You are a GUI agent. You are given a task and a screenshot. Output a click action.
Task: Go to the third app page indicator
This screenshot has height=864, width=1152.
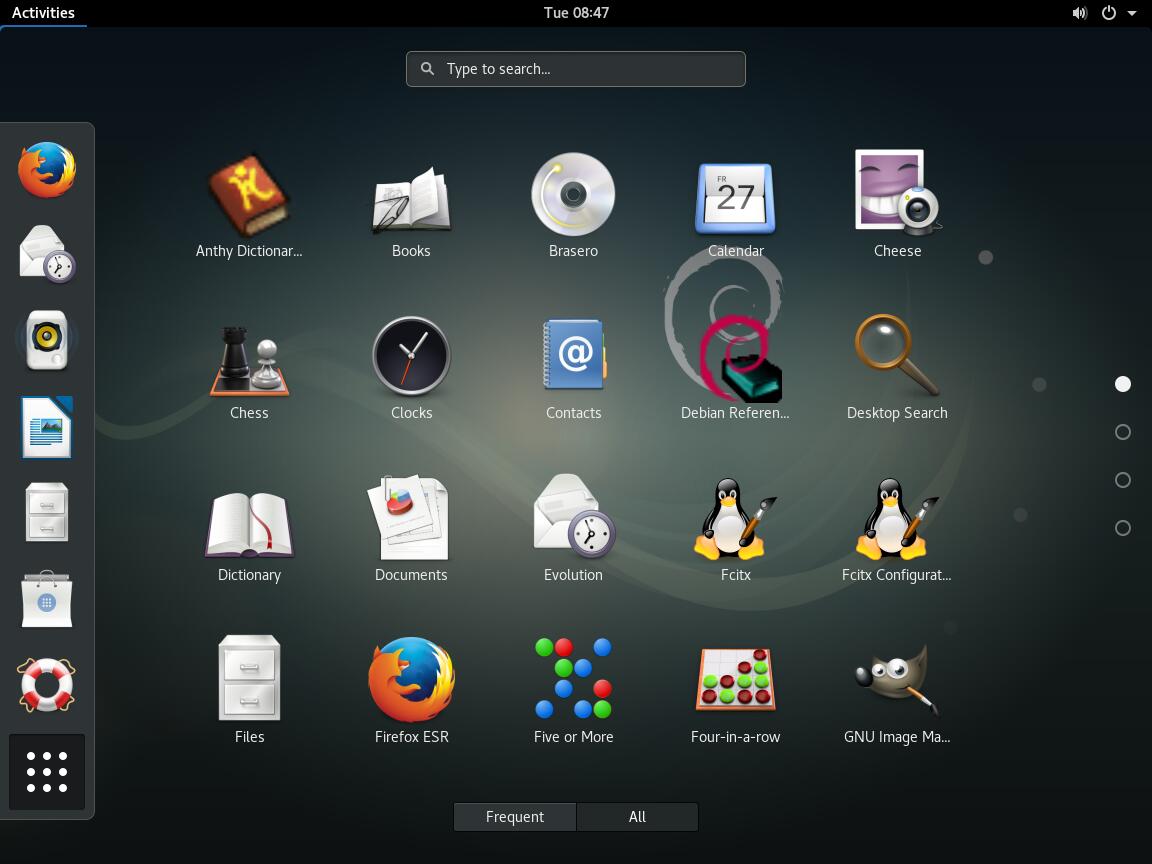1123,480
